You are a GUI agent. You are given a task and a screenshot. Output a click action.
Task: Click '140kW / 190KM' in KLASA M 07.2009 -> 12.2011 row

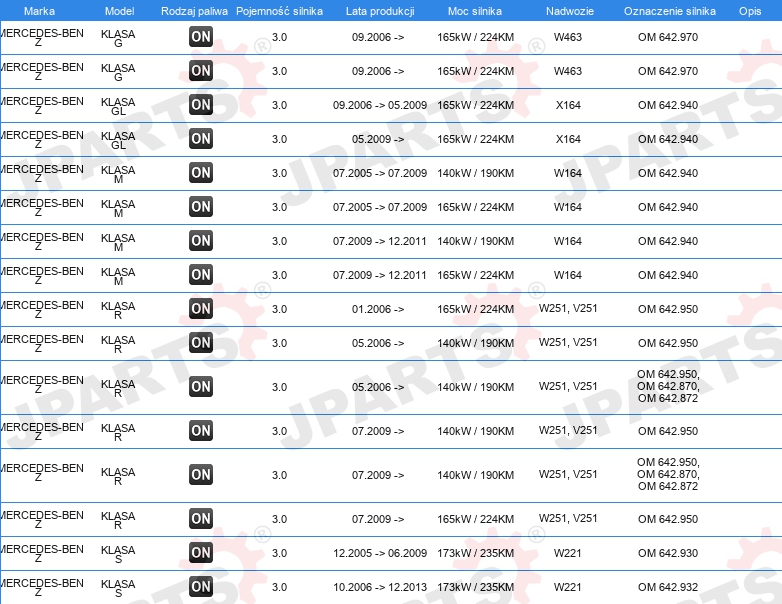click(475, 241)
